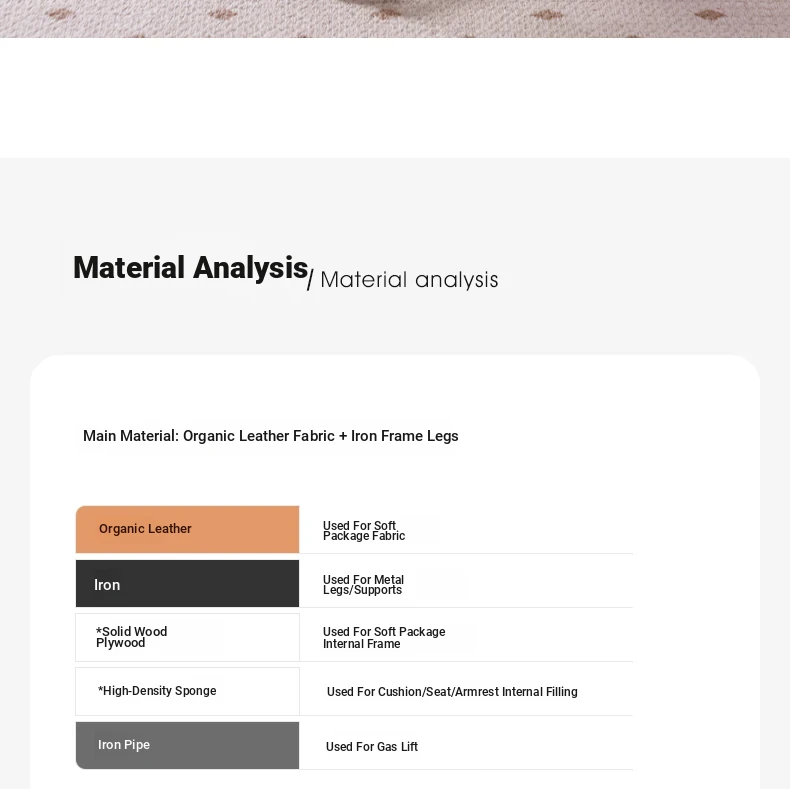
Task: Select the Solid Wood Plywood cell
Action: [187, 637]
